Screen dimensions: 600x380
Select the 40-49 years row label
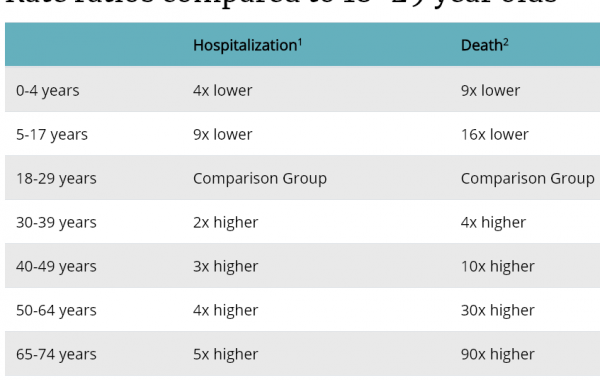56,266
